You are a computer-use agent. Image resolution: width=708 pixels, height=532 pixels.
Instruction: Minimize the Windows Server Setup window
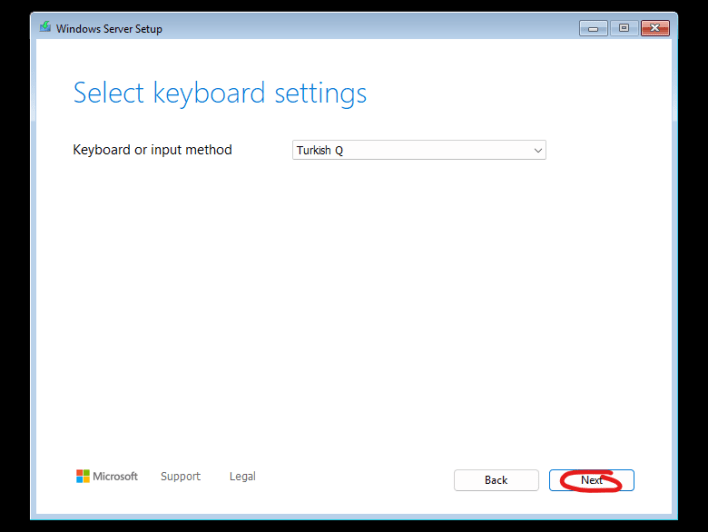593,28
